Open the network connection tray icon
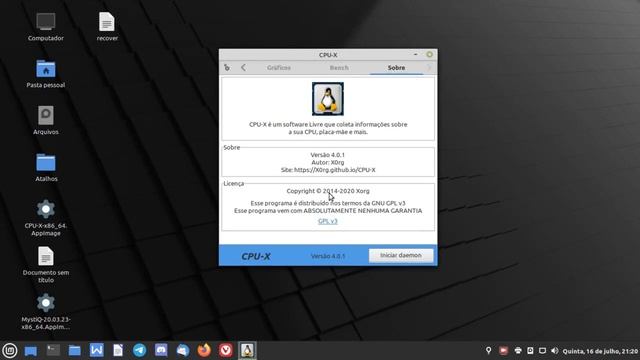The width and height of the screenshot is (640, 360). [x=542, y=351]
